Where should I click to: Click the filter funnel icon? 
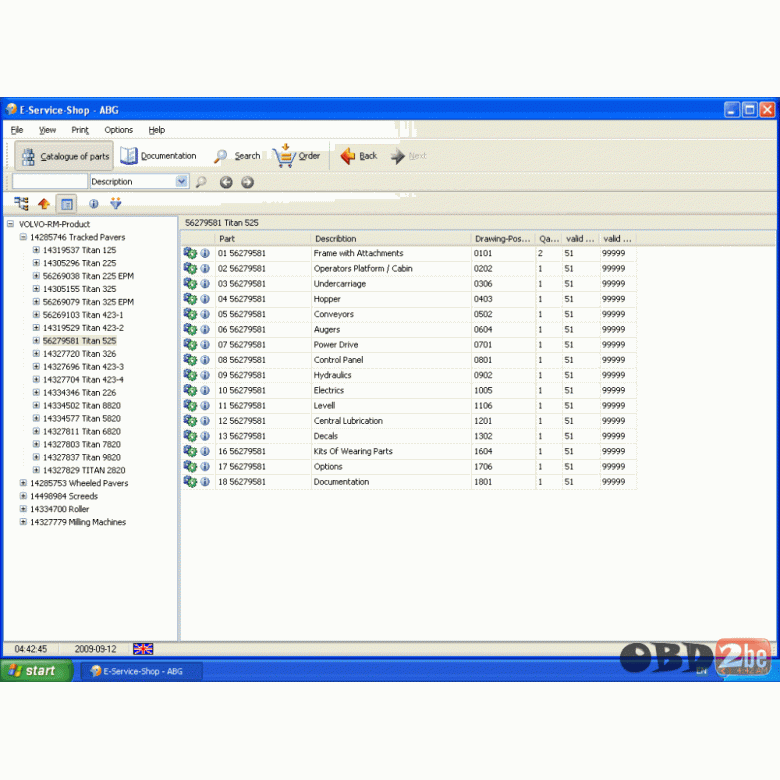click(x=116, y=203)
